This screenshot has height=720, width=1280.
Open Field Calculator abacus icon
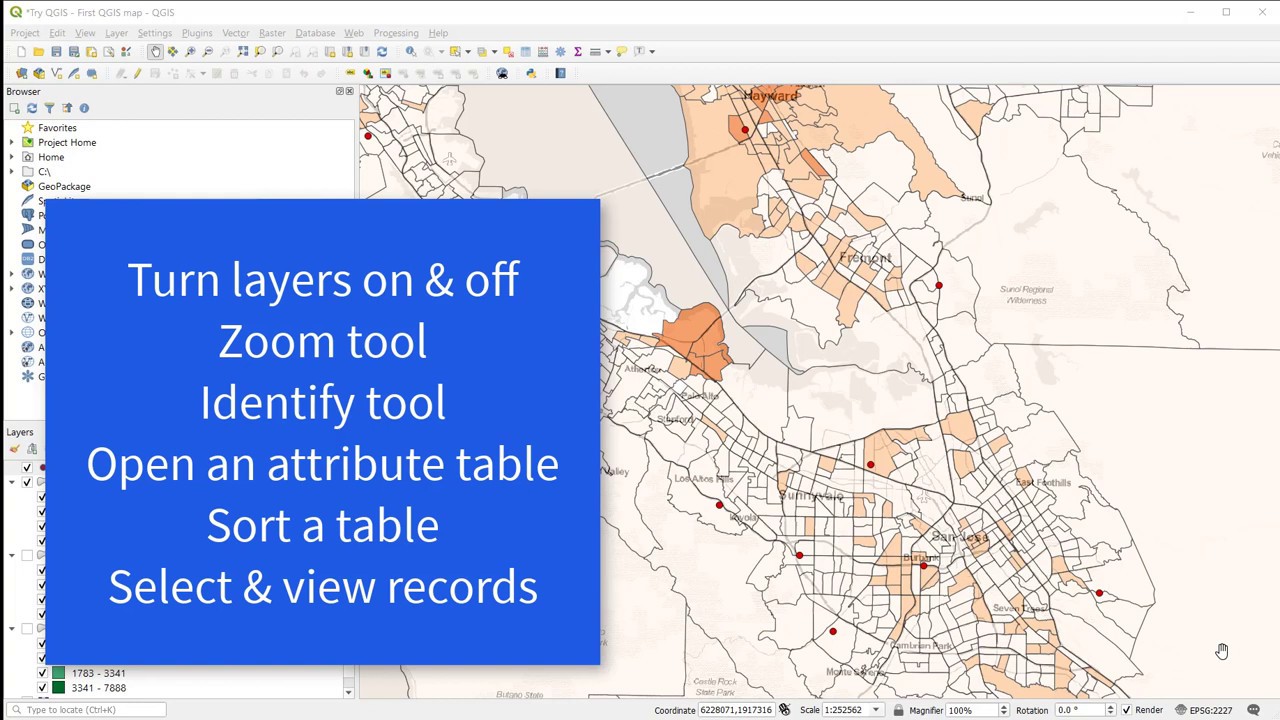point(543,51)
